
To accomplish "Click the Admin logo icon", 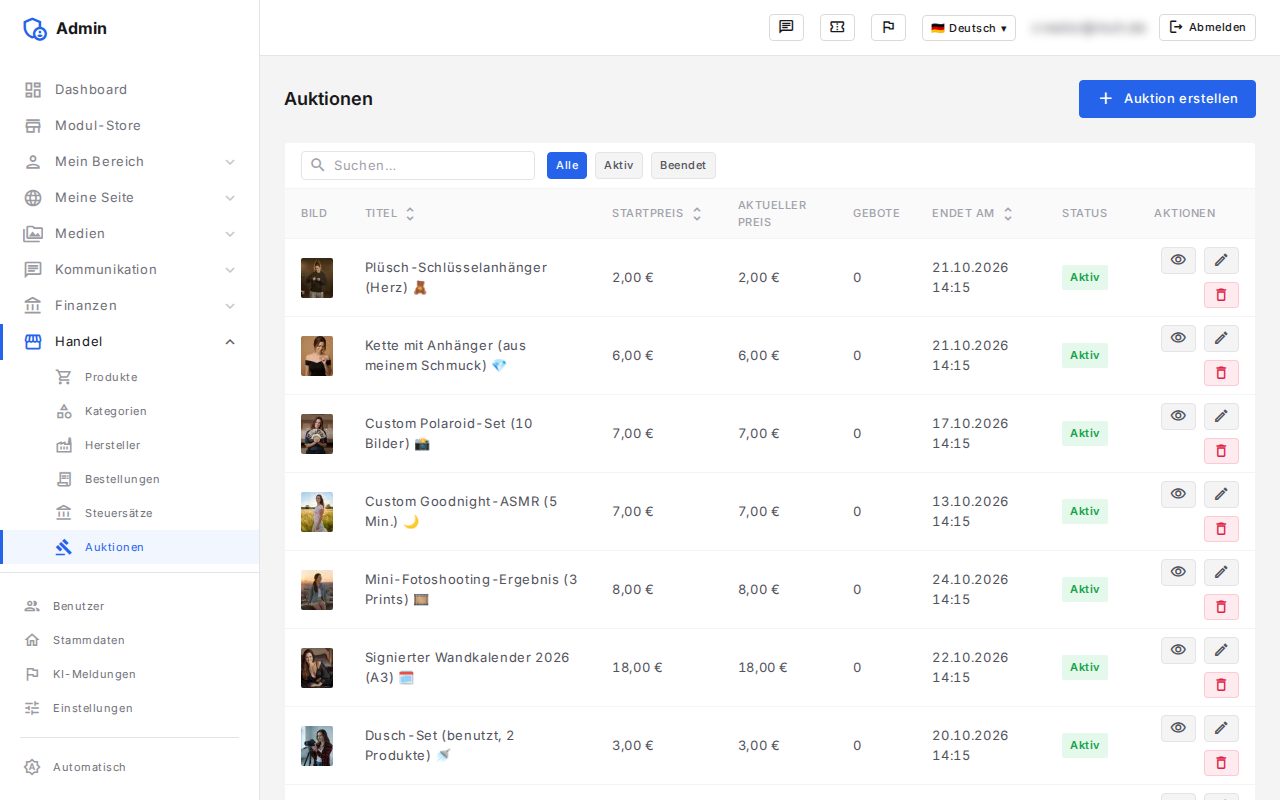I will (x=35, y=28).
